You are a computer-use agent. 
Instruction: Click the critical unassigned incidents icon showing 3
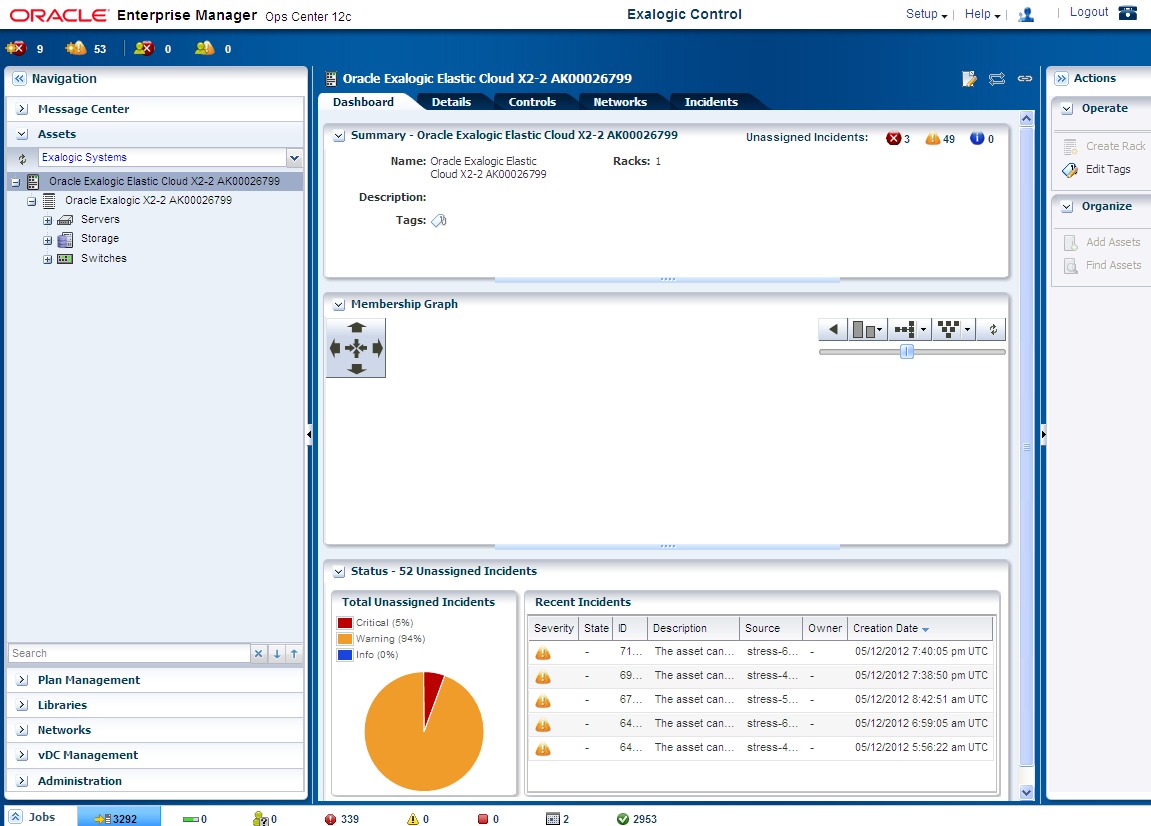[x=893, y=138]
